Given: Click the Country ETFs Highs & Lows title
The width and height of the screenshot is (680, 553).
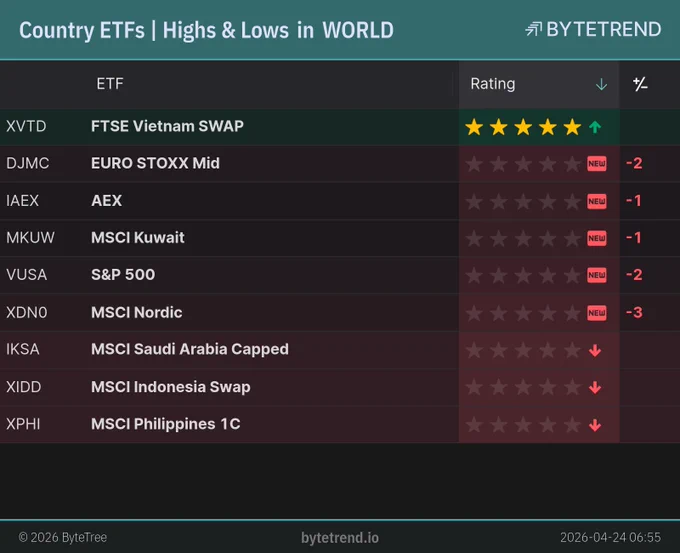Looking at the screenshot, I should [x=206, y=31].
